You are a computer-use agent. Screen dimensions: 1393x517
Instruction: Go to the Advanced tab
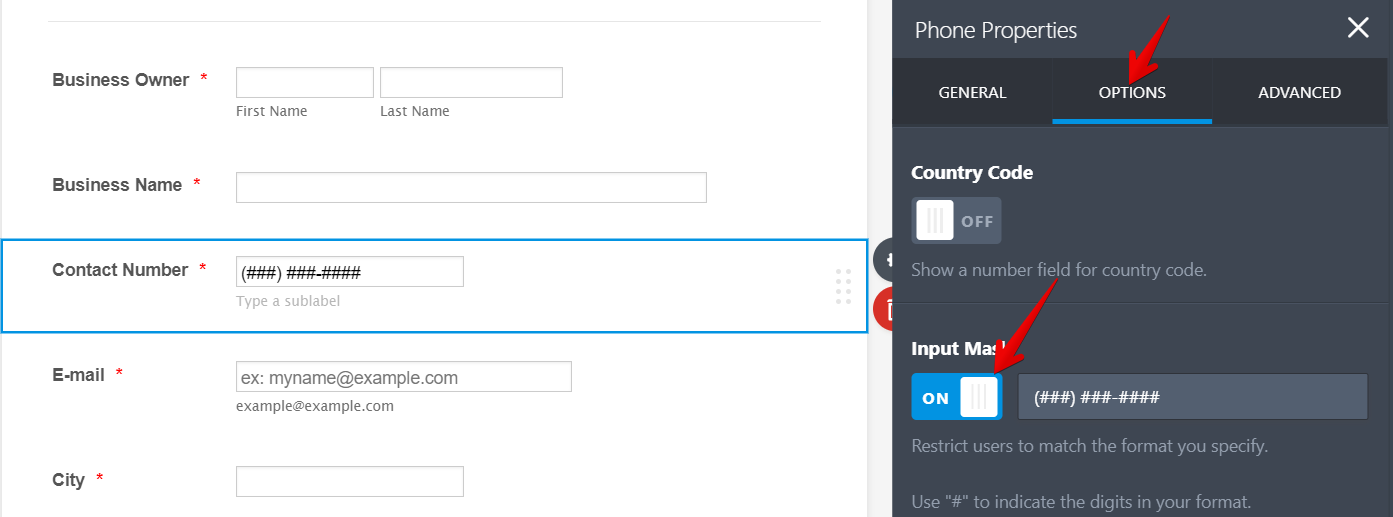(x=1299, y=93)
